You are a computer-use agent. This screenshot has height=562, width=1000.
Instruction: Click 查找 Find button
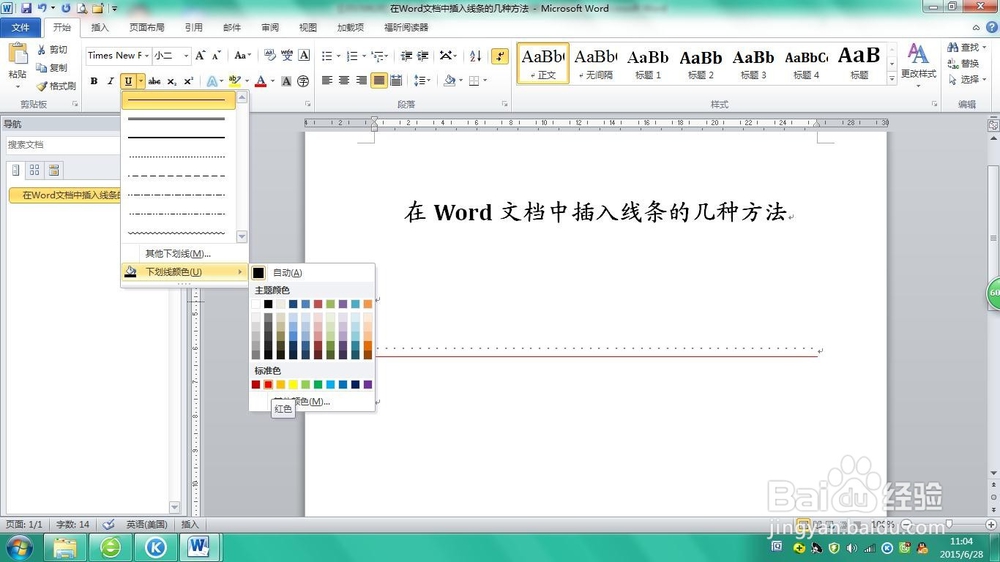[x=966, y=47]
